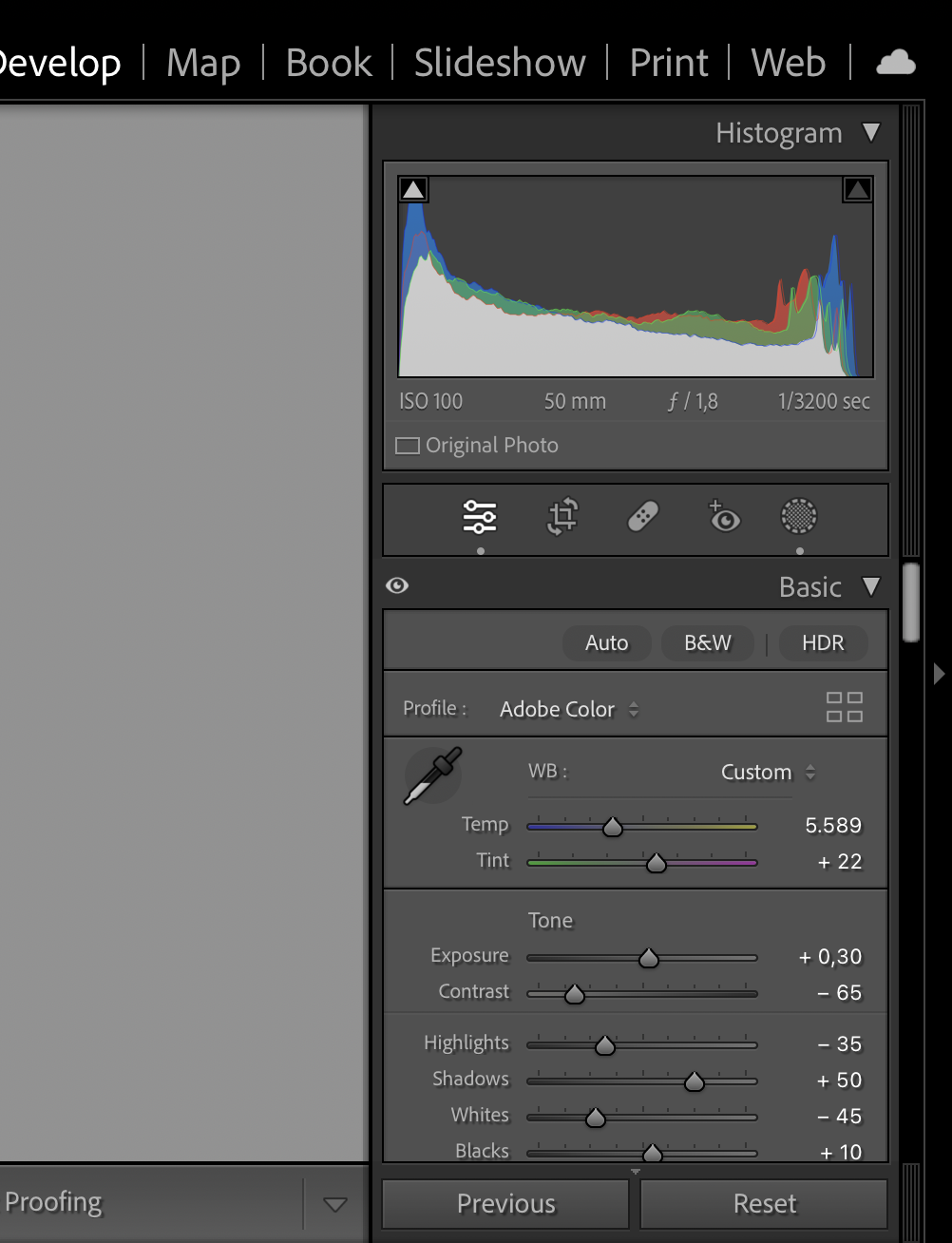The height and width of the screenshot is (1243, 952).
Task: Switch to the Map module
Action: tap(203, 64)
